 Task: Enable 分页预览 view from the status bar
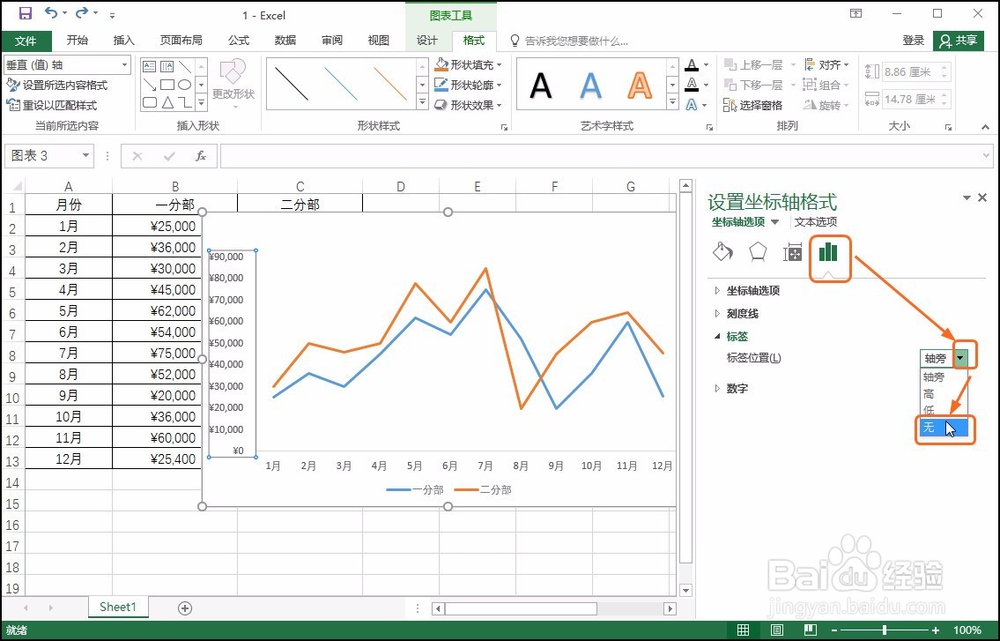(808, 631)
